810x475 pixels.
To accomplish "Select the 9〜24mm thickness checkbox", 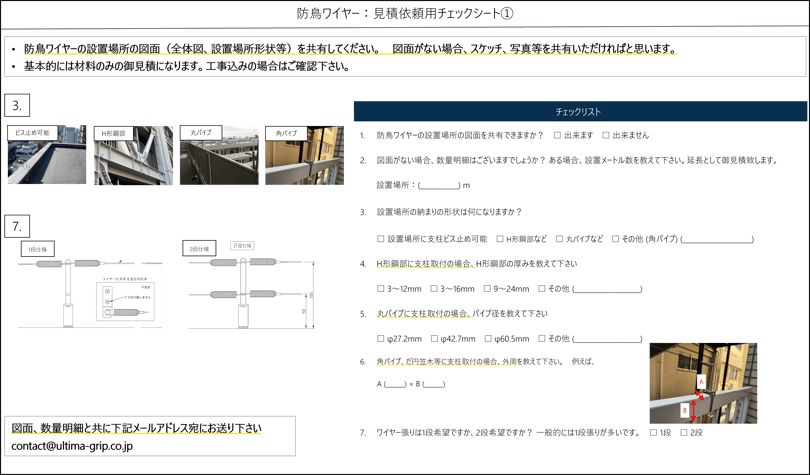I will (x=487, y=289).
